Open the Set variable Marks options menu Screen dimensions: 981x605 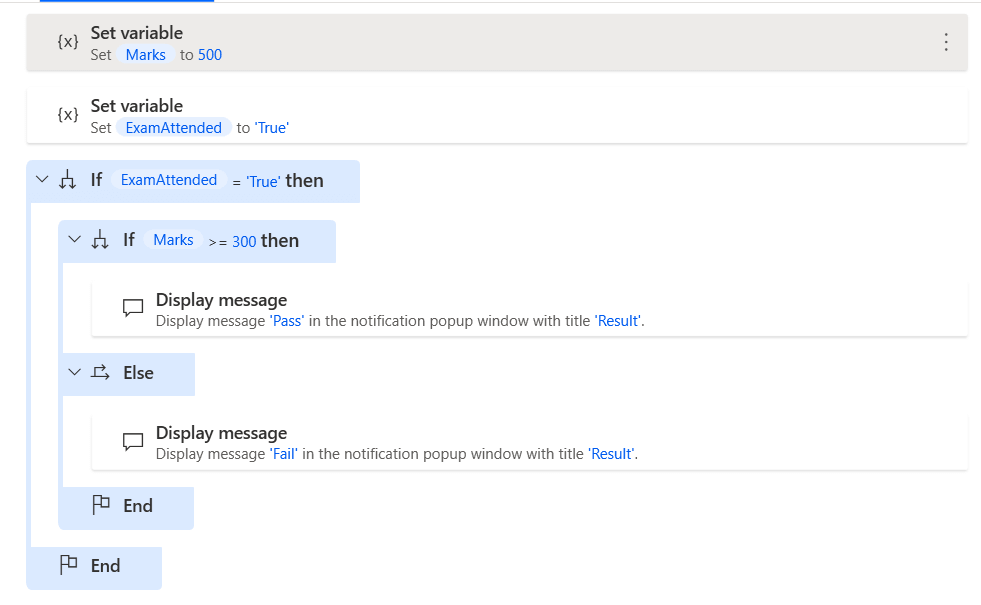(946, 42)
